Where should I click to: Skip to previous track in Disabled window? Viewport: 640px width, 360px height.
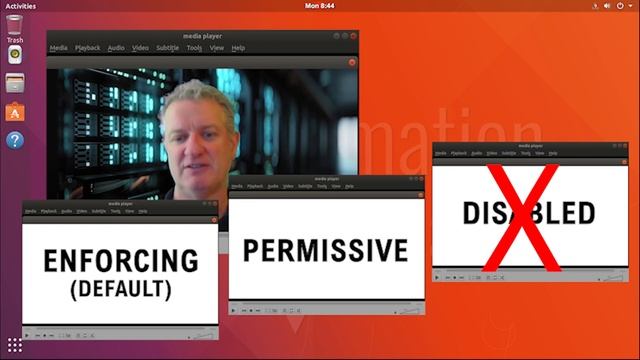[x=447, y=278]
